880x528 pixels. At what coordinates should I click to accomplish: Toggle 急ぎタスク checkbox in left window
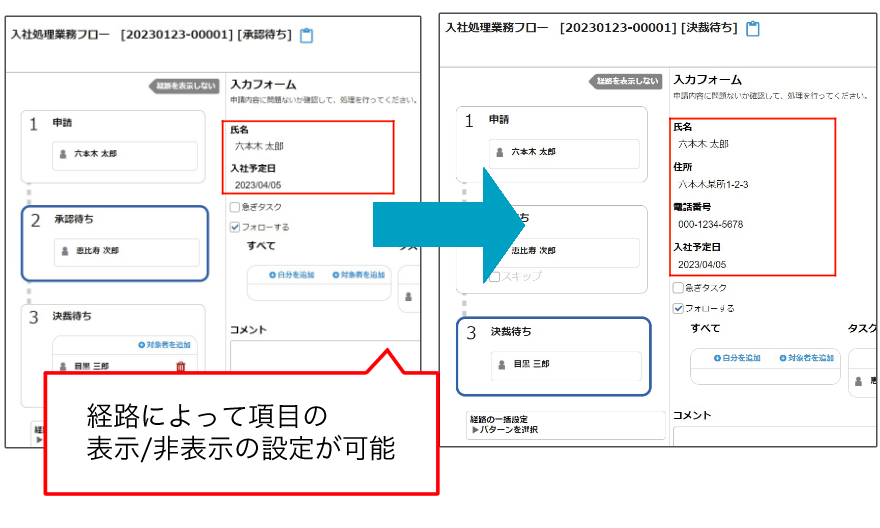235,207
